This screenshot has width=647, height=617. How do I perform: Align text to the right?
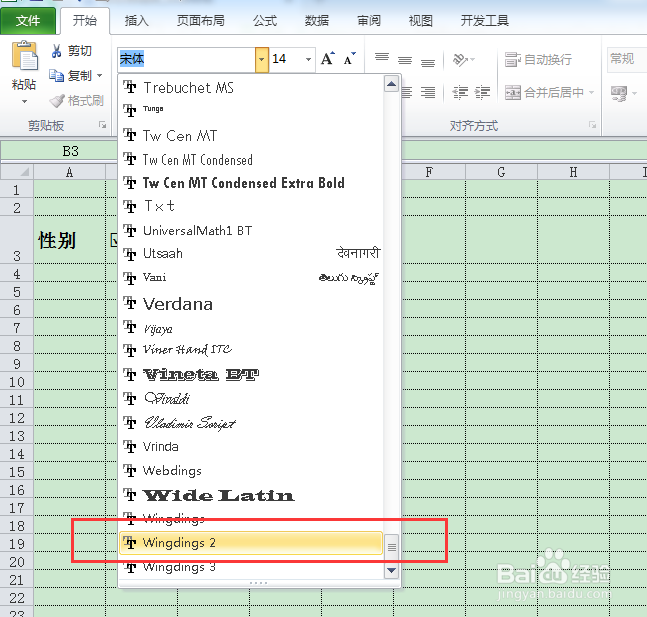(428, 92)
